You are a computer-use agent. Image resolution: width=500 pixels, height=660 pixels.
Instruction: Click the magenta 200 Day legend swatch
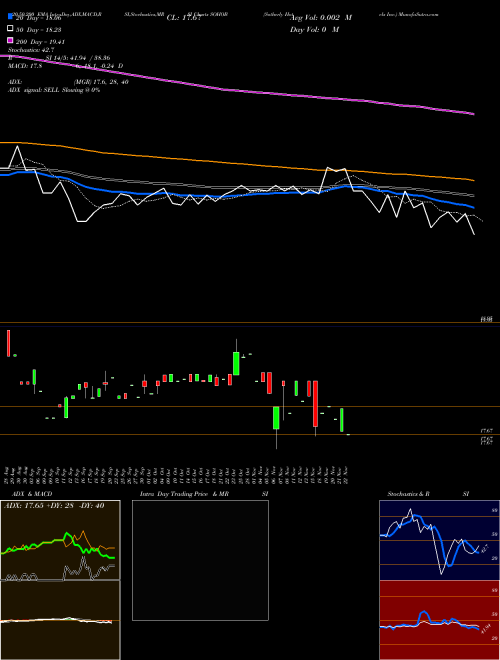click(10, 40)
